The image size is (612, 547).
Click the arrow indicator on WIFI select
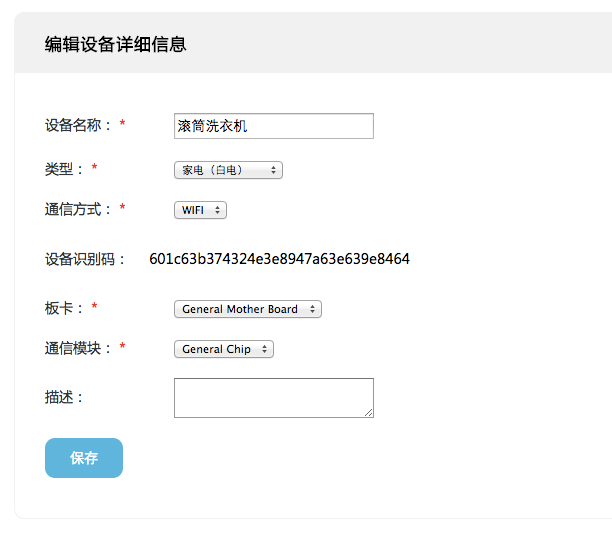pos(217,210)
